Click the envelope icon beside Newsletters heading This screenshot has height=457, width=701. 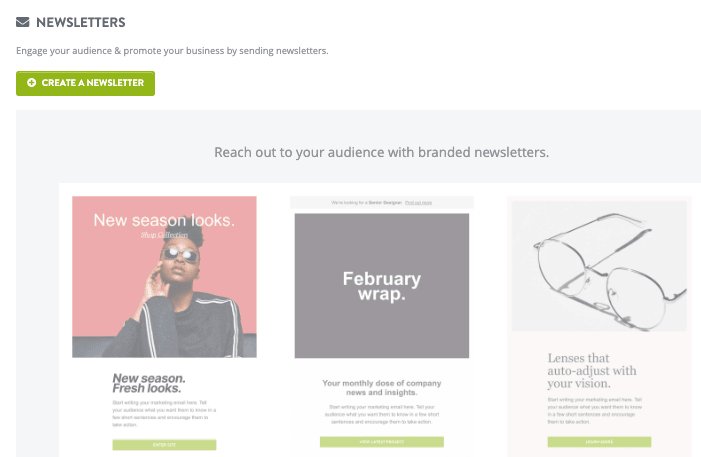(x=22, y=22)
